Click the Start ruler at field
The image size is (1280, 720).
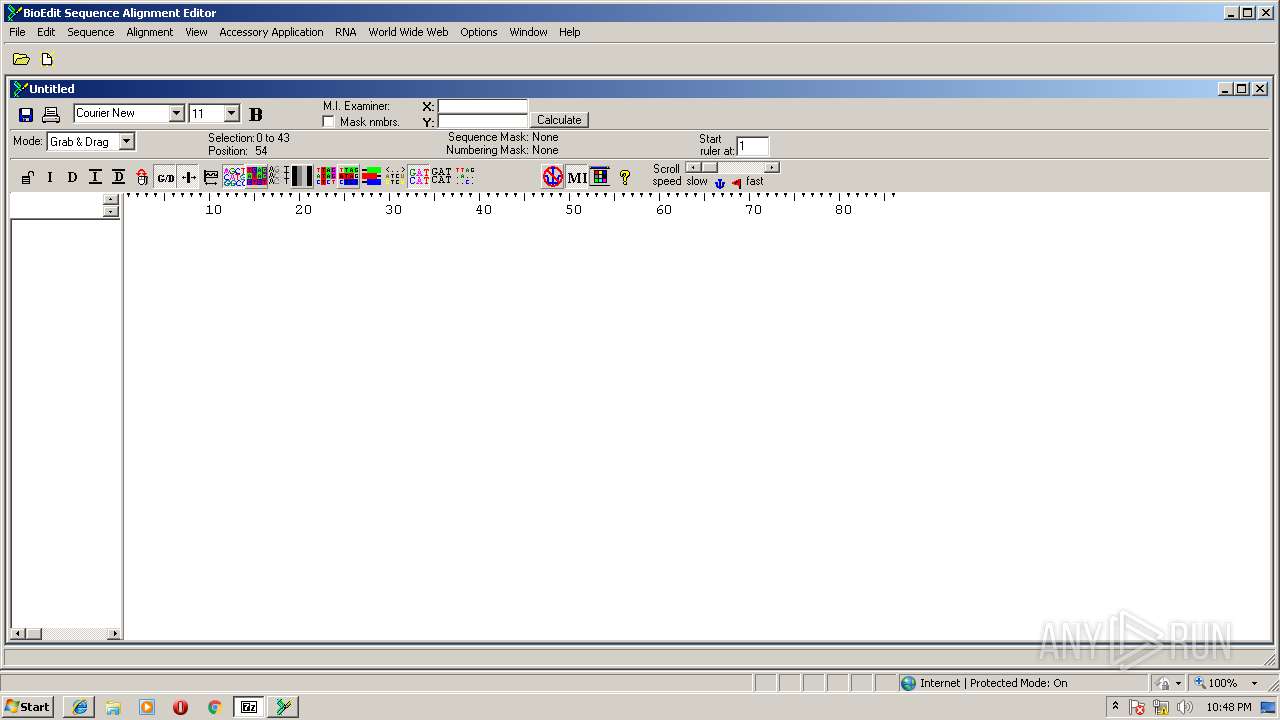click(752, 147)
